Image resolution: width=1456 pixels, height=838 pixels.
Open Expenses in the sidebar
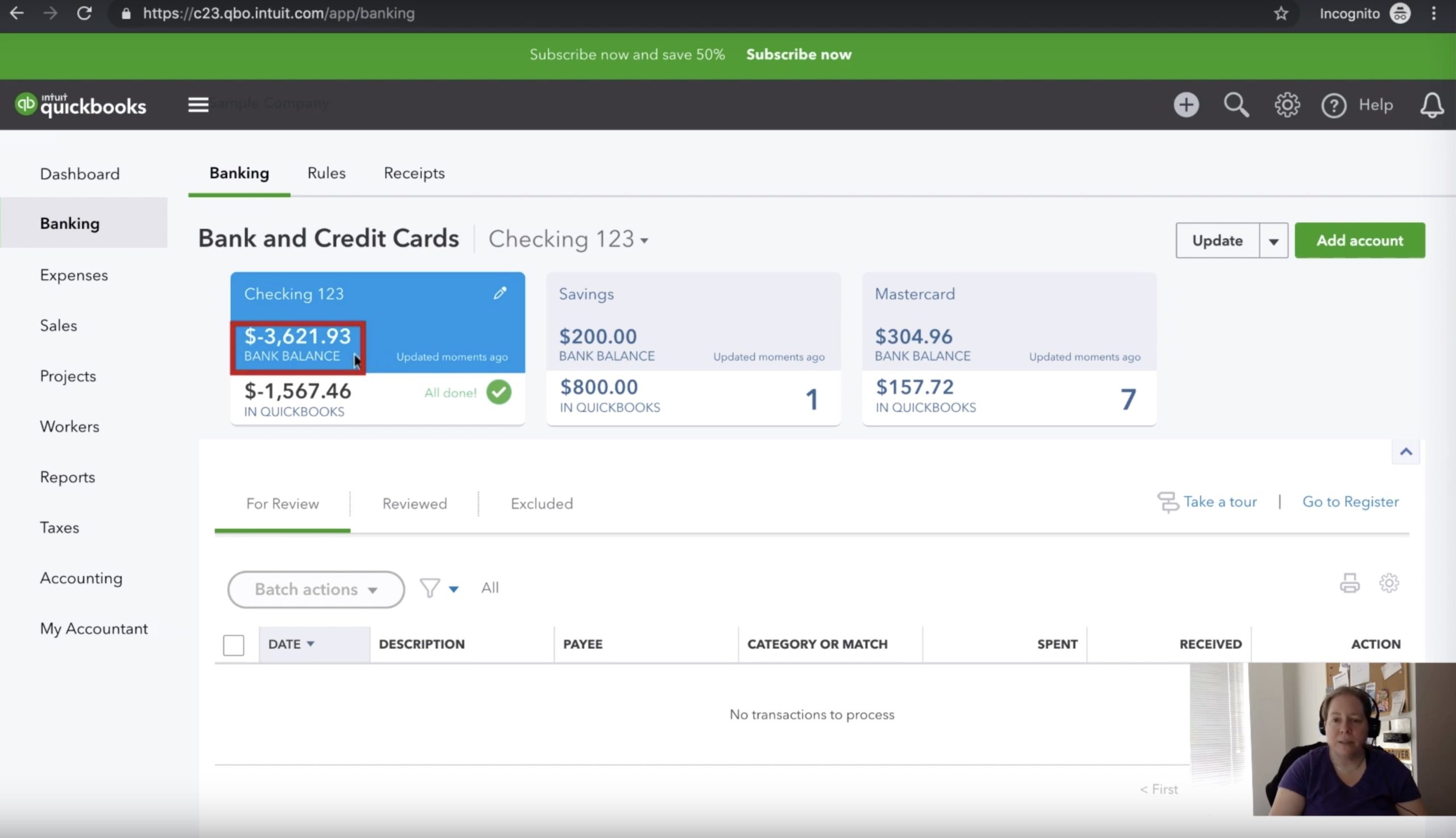coord(74,275)
